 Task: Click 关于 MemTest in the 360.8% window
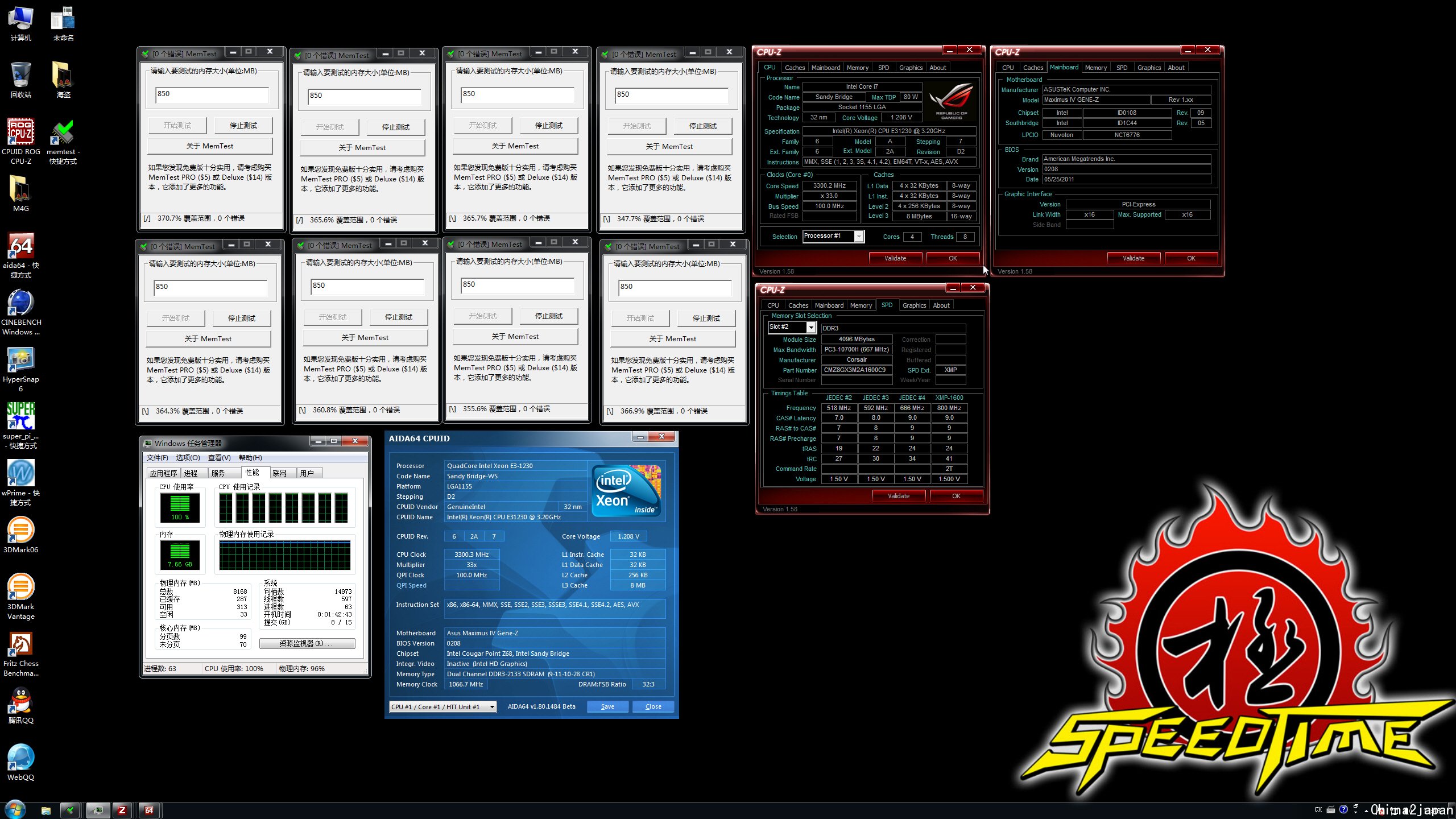[x=365, y=337]
